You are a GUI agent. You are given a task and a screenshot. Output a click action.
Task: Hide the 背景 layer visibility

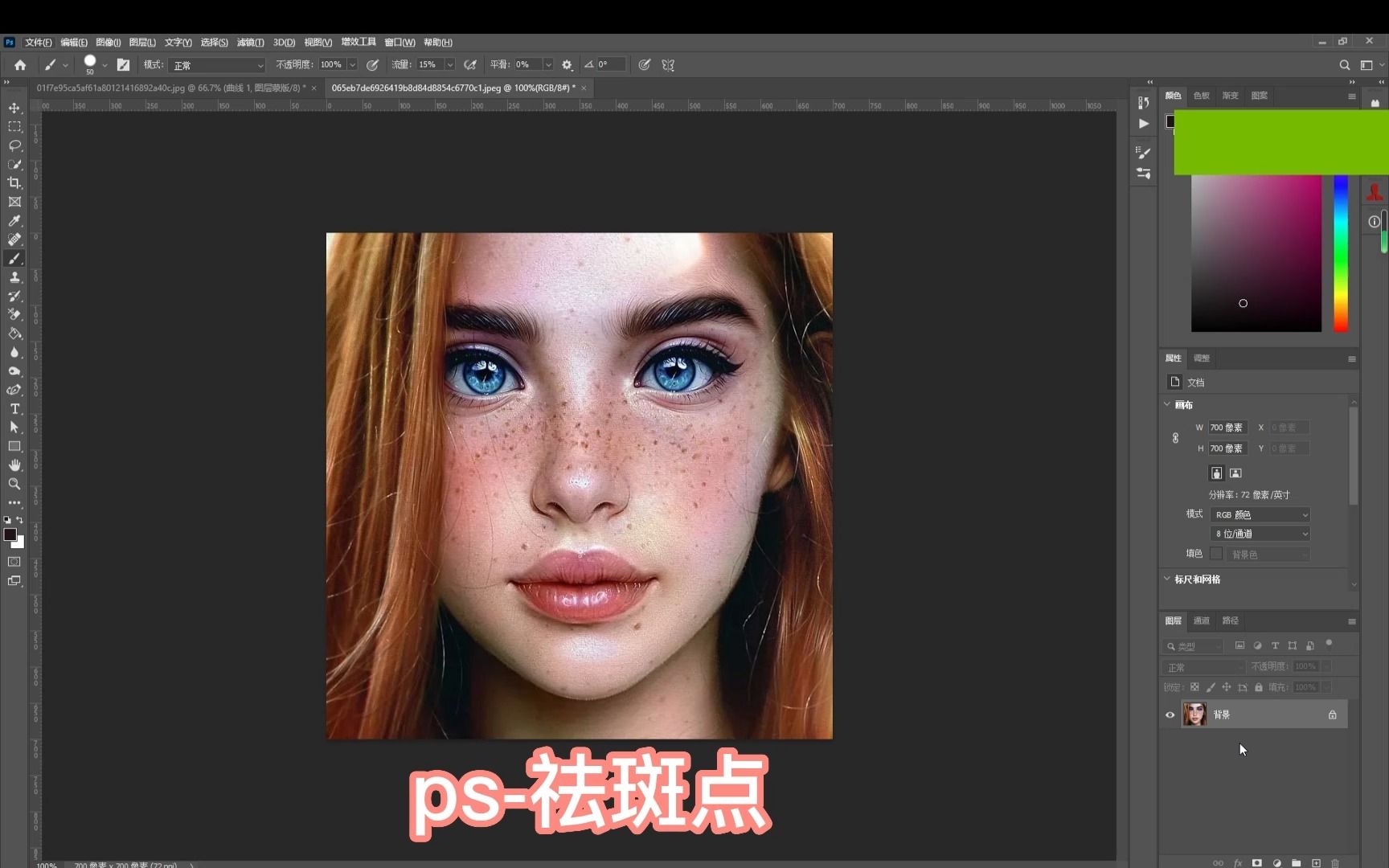[1170, 714]
